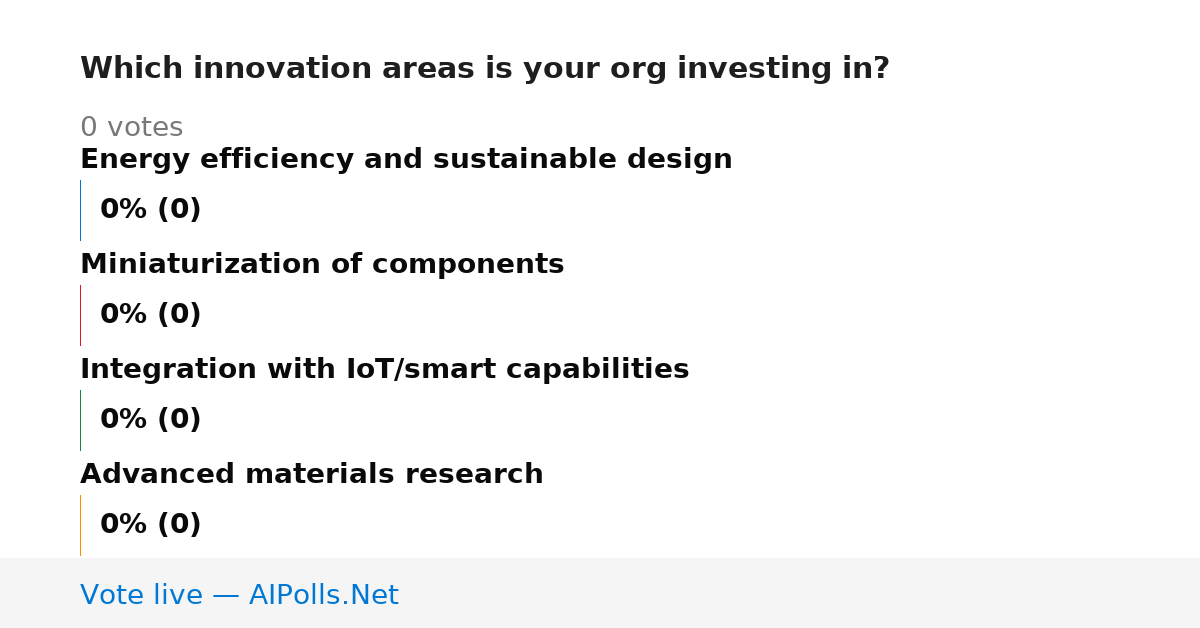Click 0% (0) result for Miniaturization
1200x628 pixels.
click(151, 315)
